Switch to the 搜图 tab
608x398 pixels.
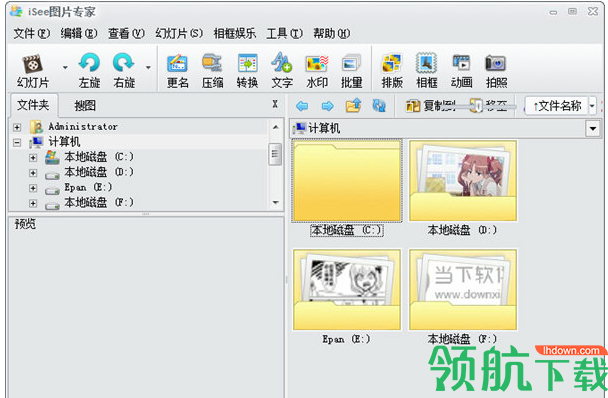point(85,106)
